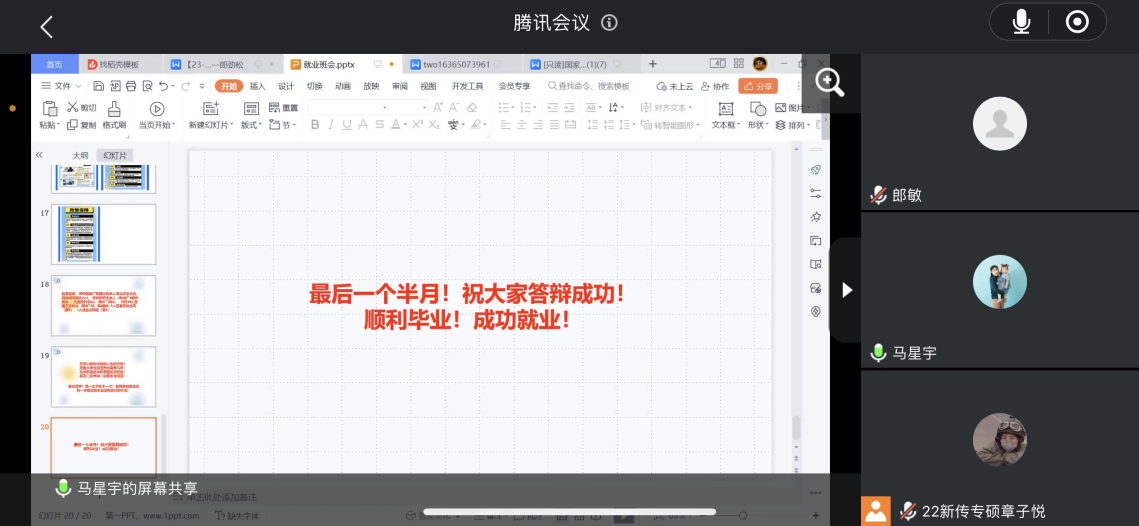Image resolution: width=1139 pixels, height=526 pixels.
Task: Toggle Underline formatting in the ribbon
Action: click(x=347, y=125)
